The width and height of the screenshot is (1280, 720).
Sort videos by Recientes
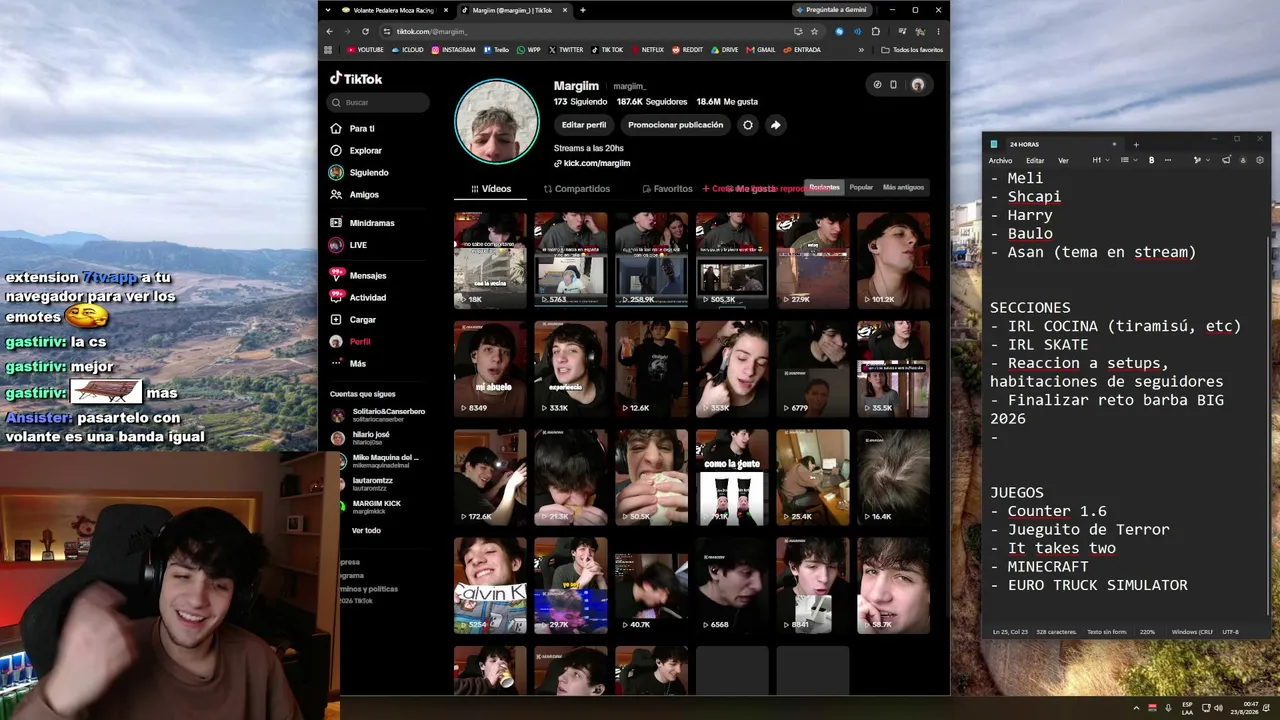click(x=824, y=187)
